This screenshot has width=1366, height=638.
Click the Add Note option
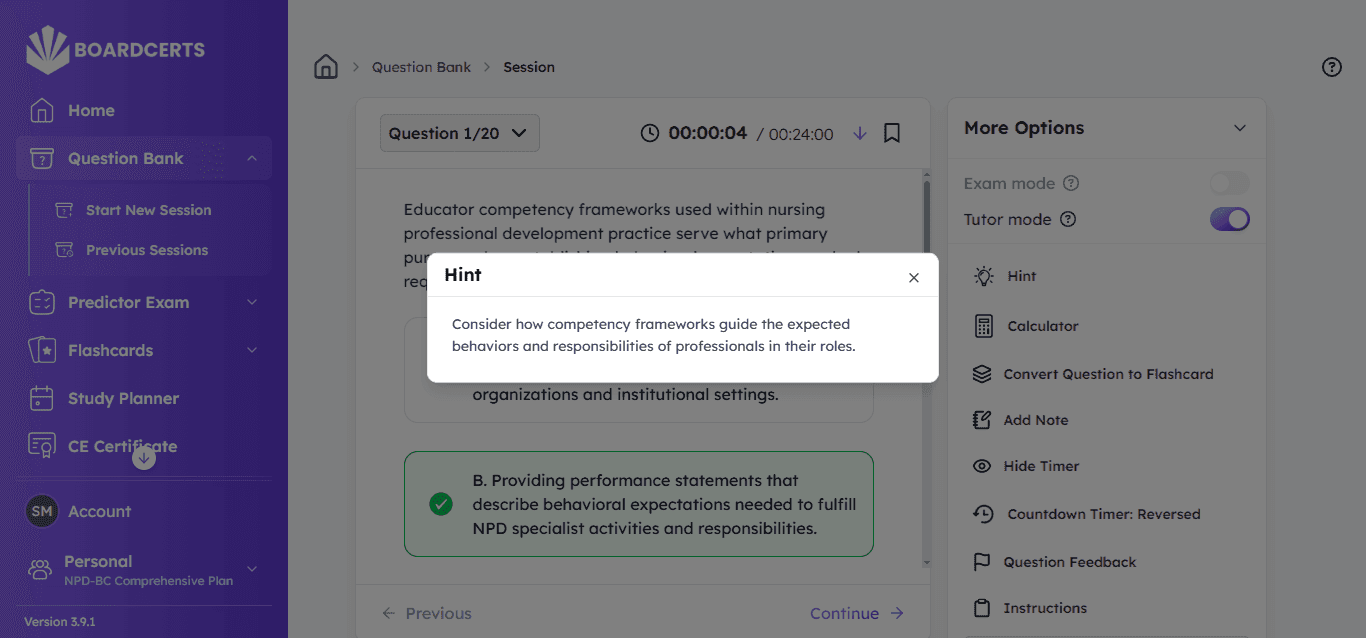pos(1035,420)
